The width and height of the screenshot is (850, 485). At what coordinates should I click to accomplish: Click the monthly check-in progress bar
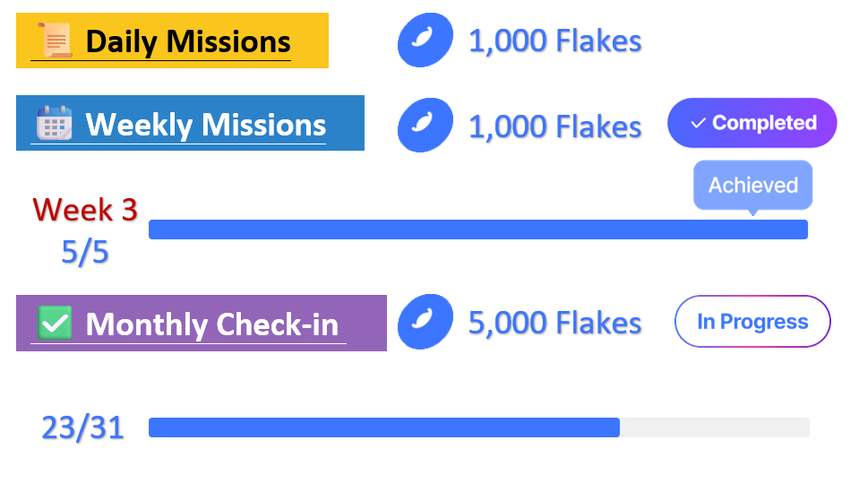point(478,428)
